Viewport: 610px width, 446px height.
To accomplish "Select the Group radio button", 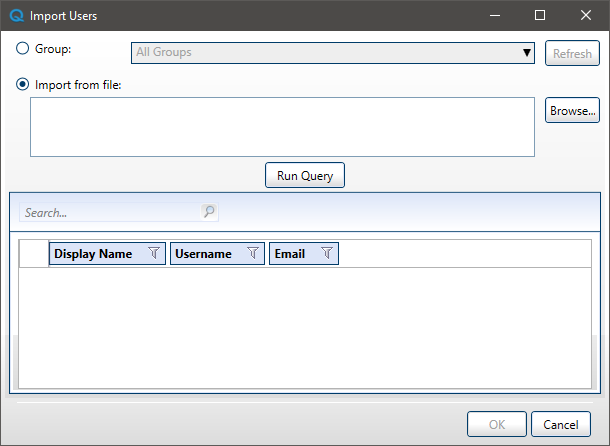I will tap(23, 48).
